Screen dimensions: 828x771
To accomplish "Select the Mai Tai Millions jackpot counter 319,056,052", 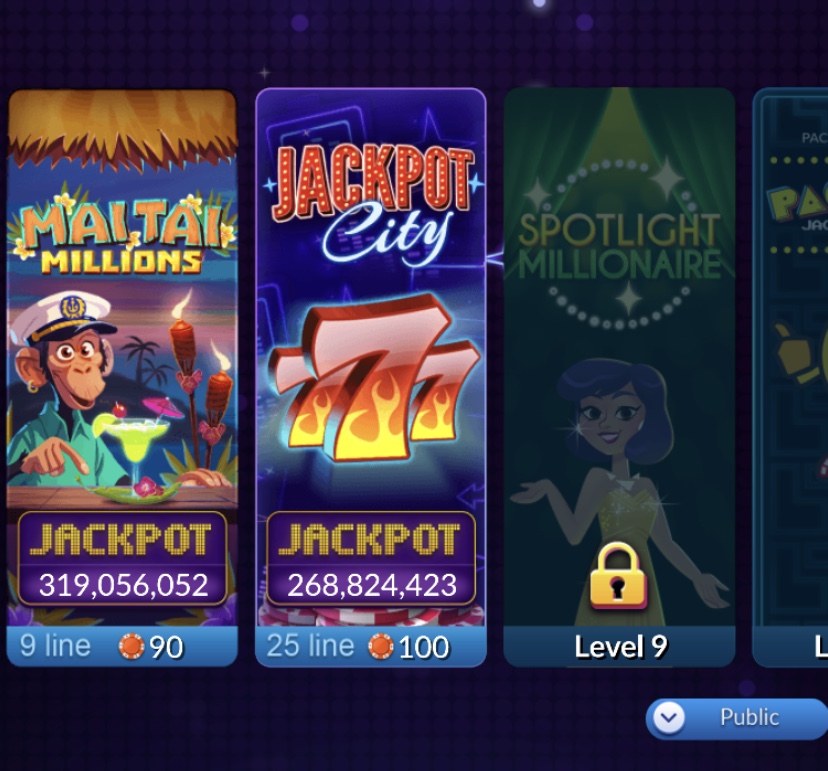I will point(123,585).
